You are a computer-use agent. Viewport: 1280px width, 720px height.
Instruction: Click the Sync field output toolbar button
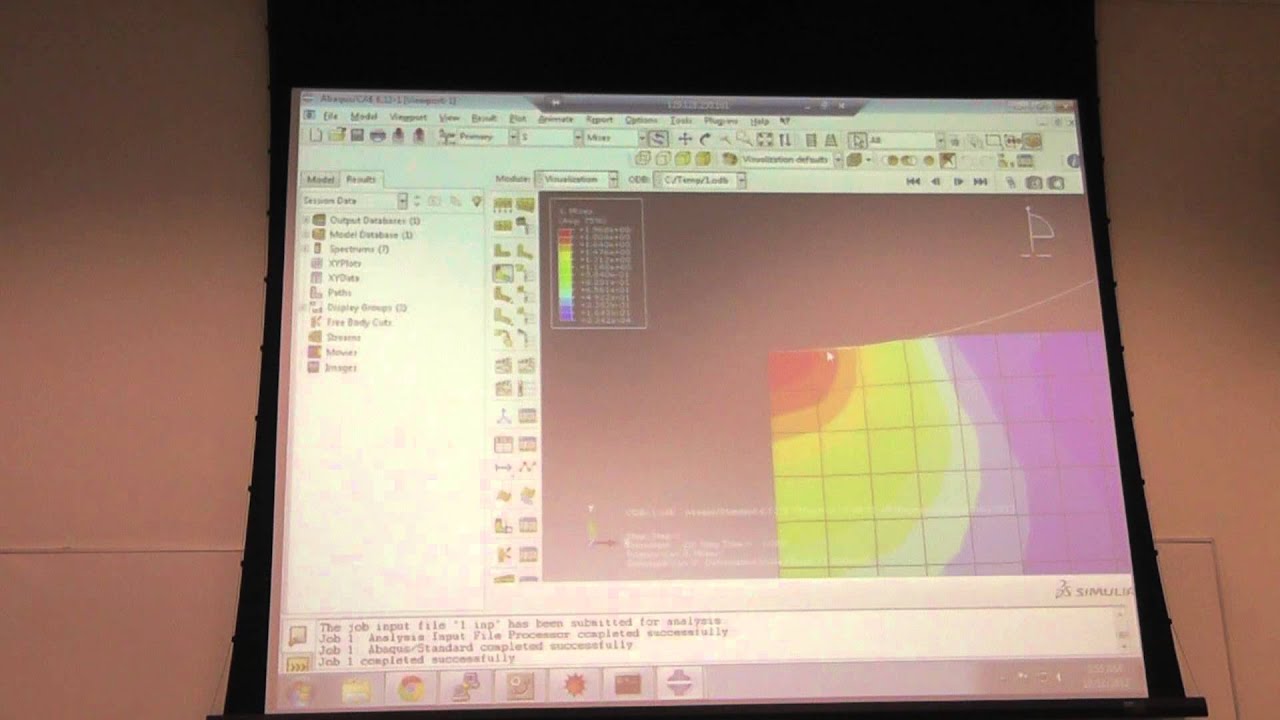point(658,139)
